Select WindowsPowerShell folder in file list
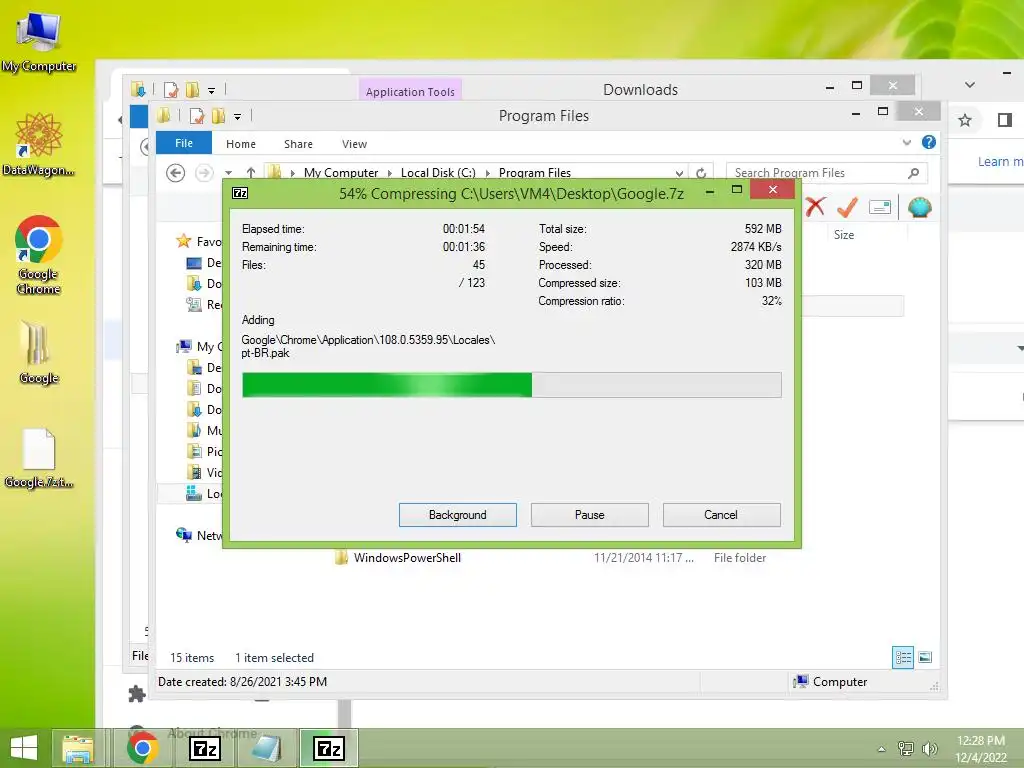The width and height of the screenshot is (1024, 768). pos(408,558)
